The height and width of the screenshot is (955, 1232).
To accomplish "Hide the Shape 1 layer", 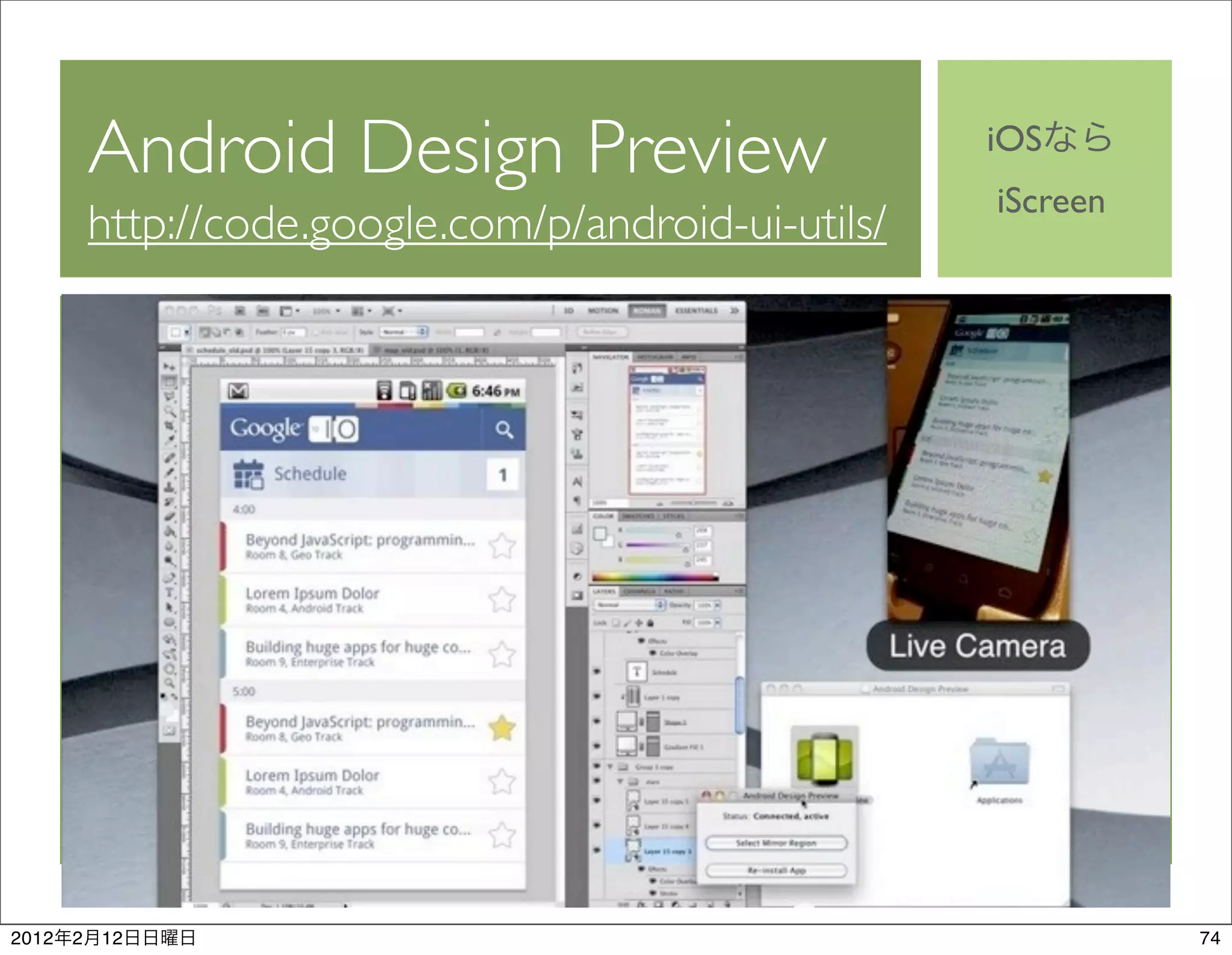I will [x=597, y=721].
